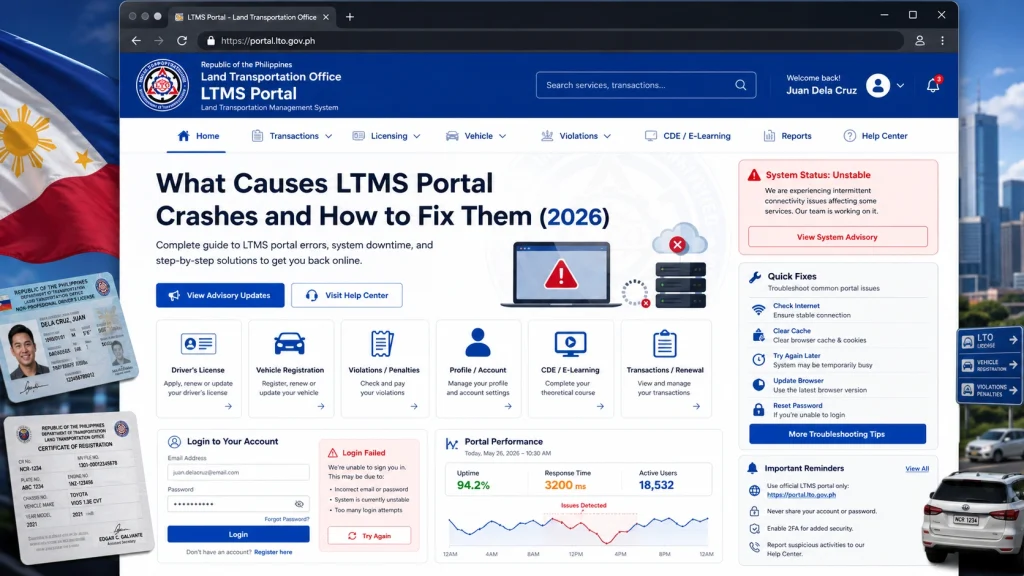Screen dimensions: 1024x576
Task: Open CDE / E-Learning nav item
Action: 688,136
